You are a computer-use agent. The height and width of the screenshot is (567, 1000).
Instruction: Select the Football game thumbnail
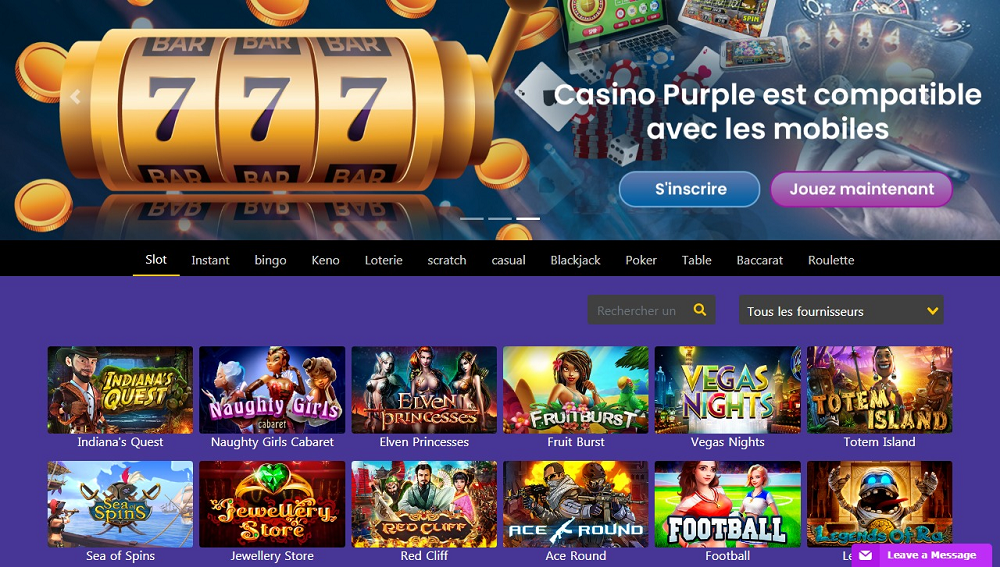(x=728, y=504)
